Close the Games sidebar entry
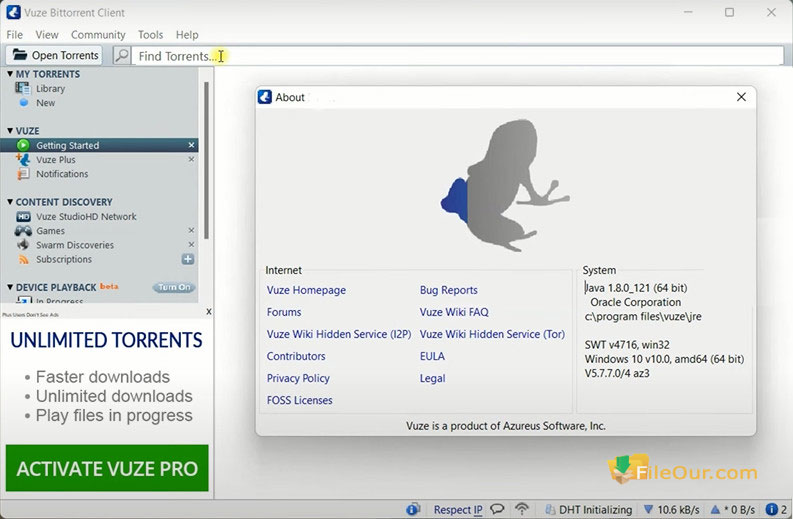 [x=191, y=231]
